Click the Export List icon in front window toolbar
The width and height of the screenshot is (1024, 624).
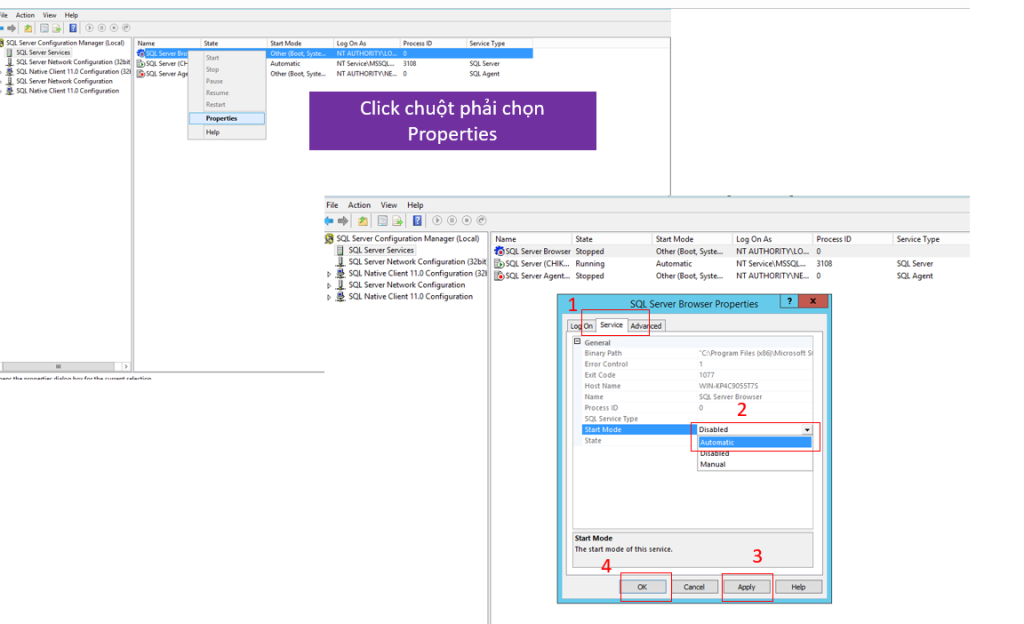click(x=397, y=221)
